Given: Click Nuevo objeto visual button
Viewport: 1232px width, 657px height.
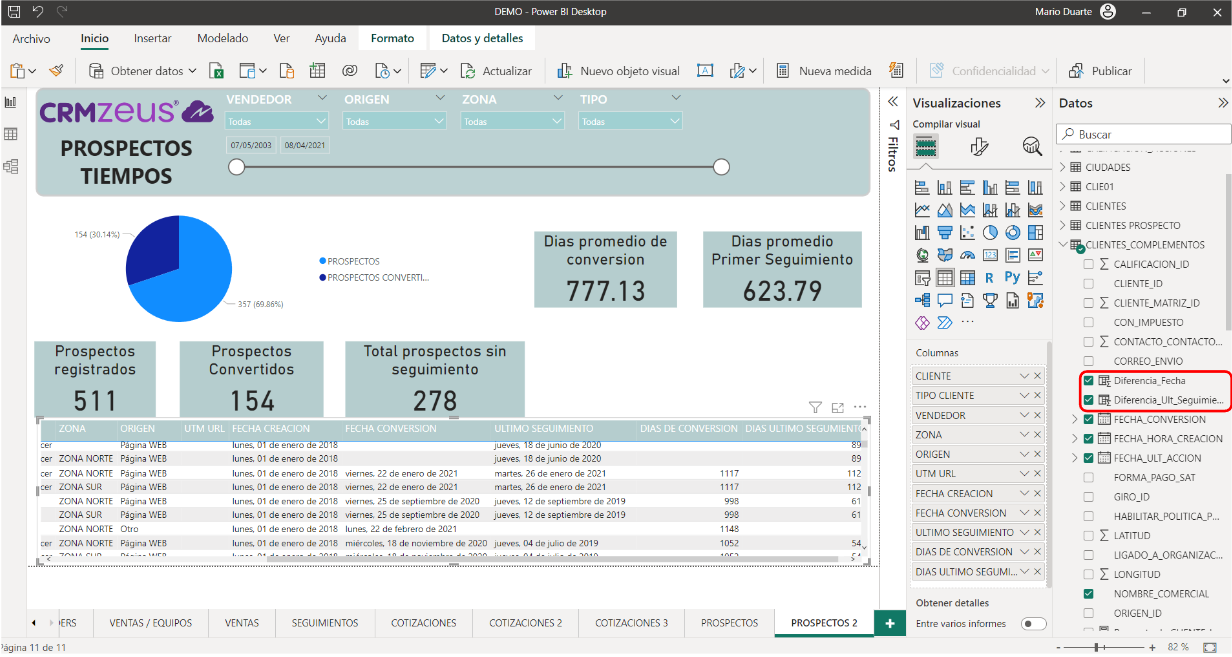Looking at the screenshot, I should point(618,71).
